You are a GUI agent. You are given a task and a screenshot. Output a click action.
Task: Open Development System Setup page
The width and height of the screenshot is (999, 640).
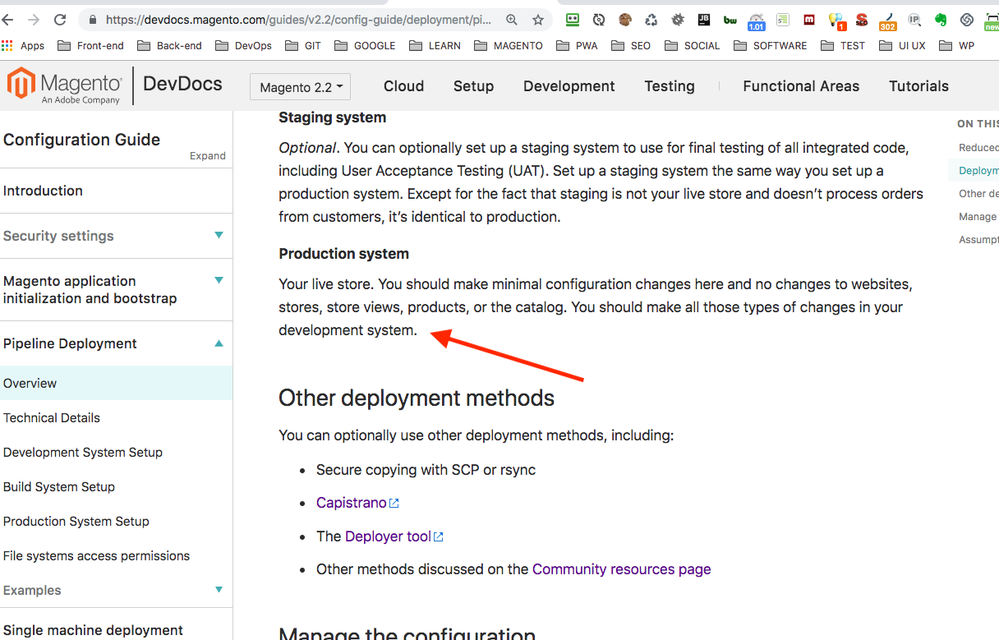83,452
